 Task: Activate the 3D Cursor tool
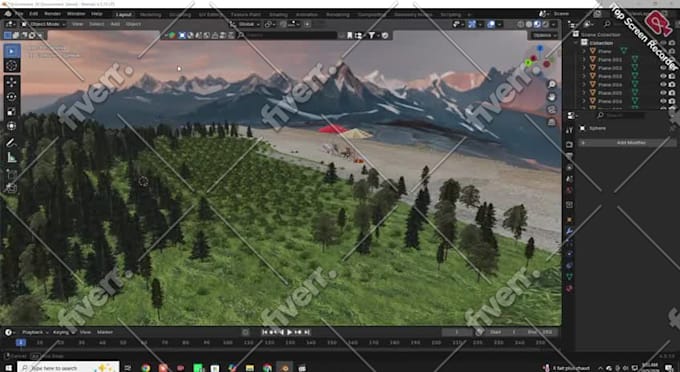[x=12, y=65]
